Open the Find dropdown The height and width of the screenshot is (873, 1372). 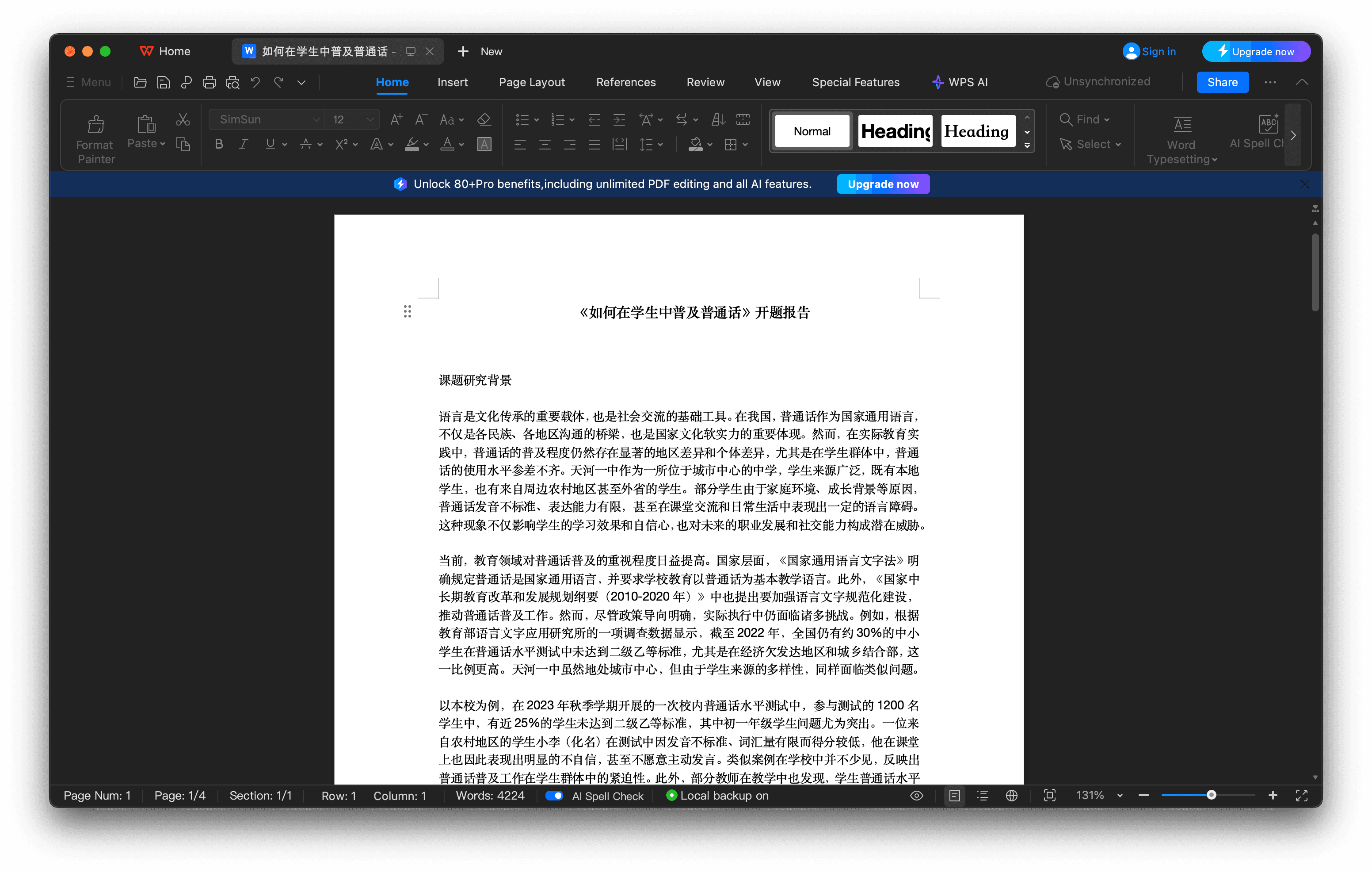coord(1106,120)
